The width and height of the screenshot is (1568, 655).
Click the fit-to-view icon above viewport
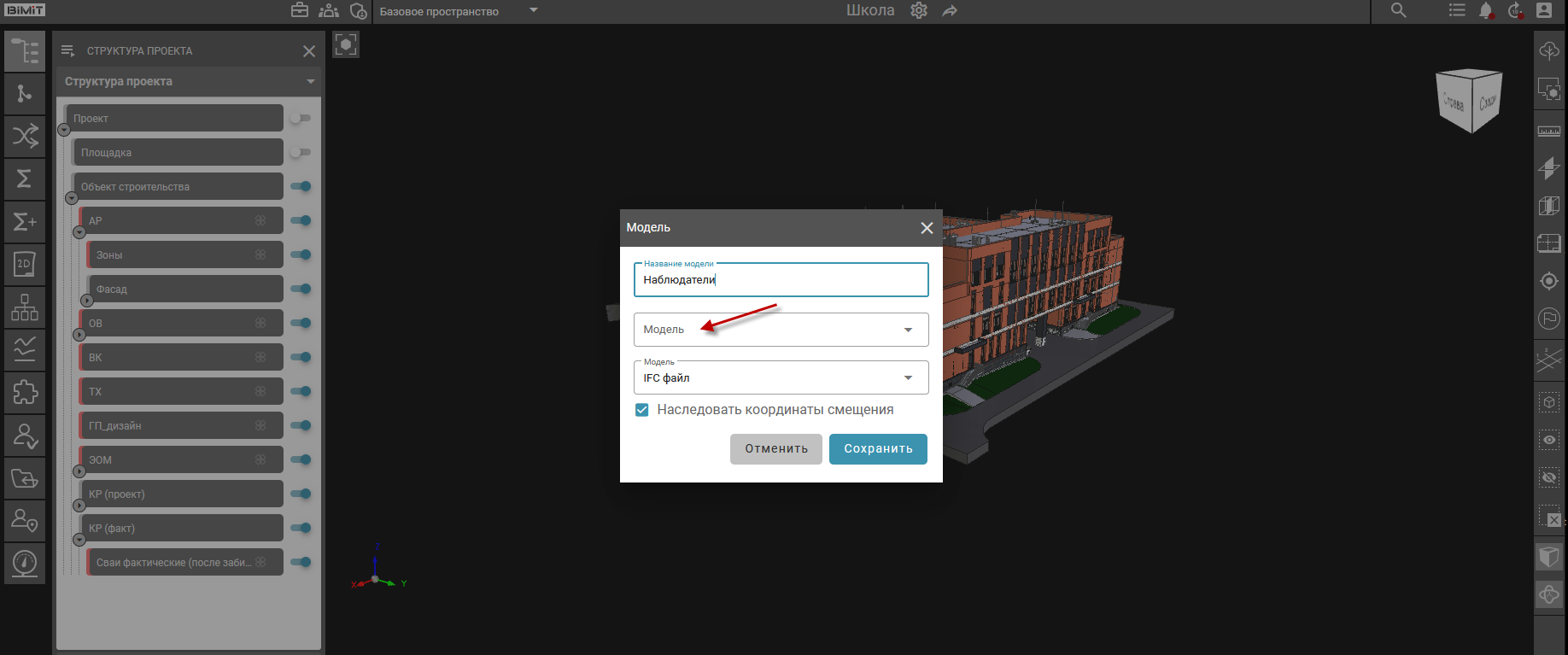click(346, 44)
